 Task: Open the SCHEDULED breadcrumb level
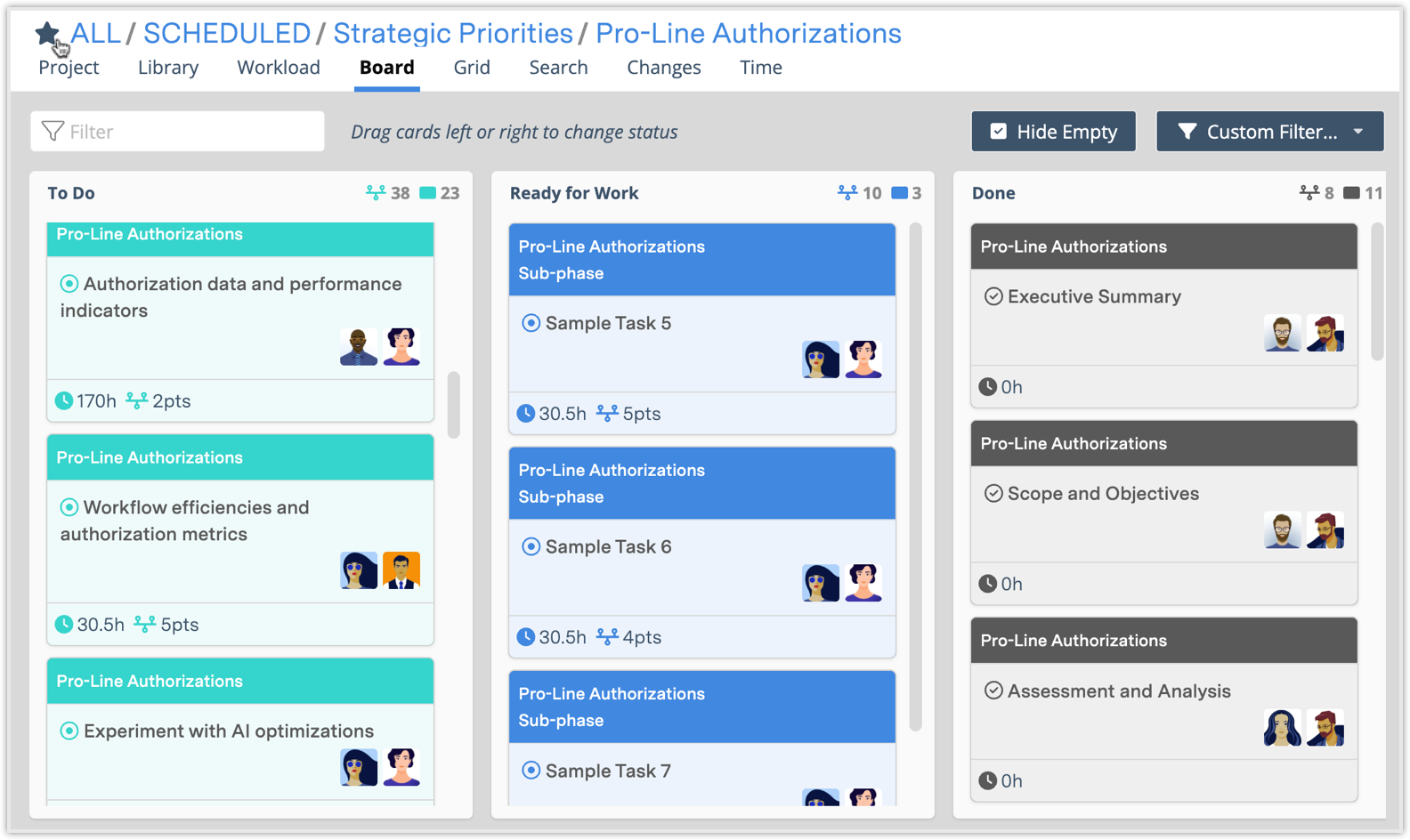226,33
